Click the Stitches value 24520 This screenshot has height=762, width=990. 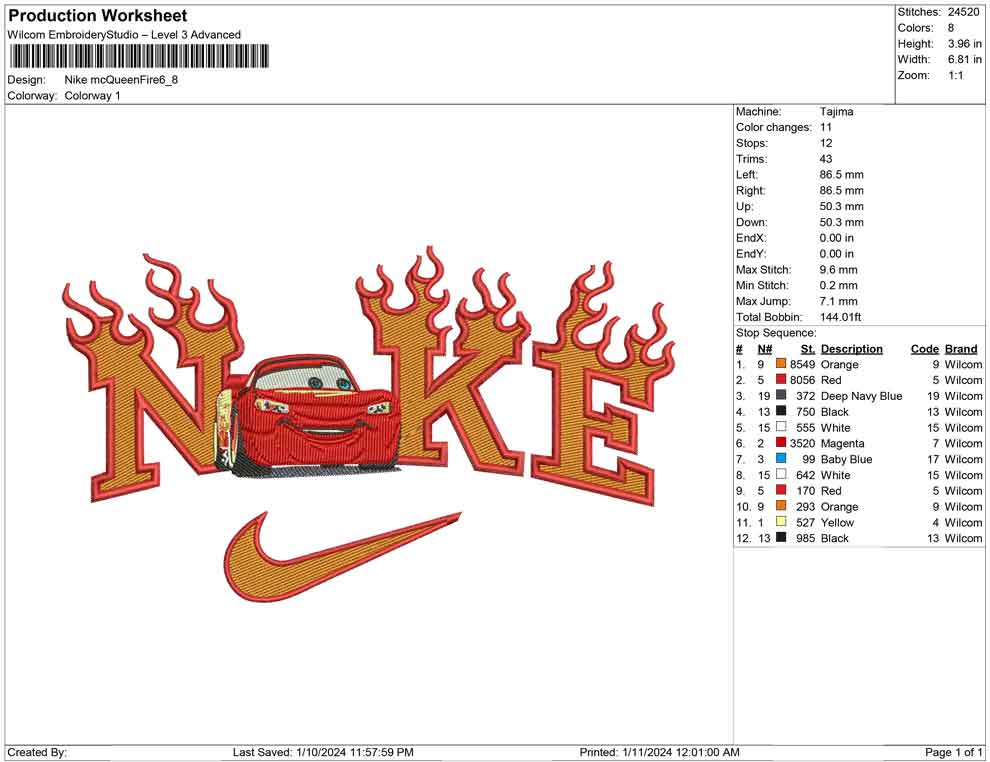pyautogui.click(x=963, y=12)
